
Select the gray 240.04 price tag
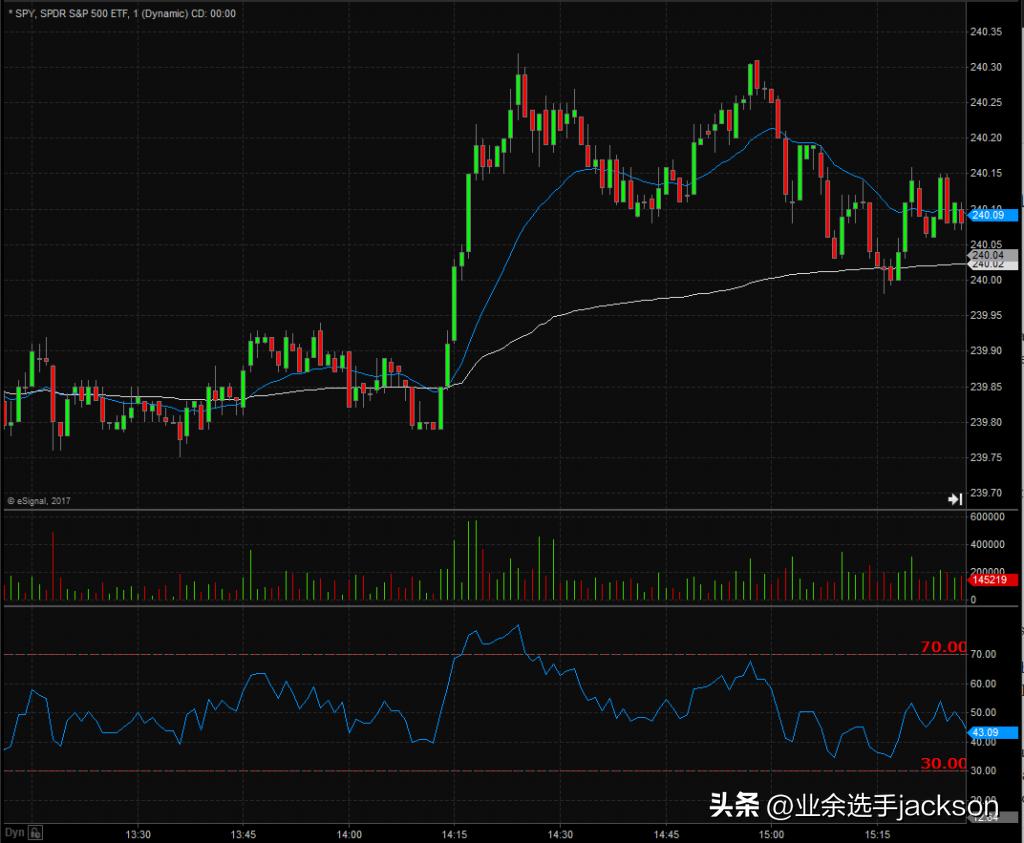(x=991, y=255)
